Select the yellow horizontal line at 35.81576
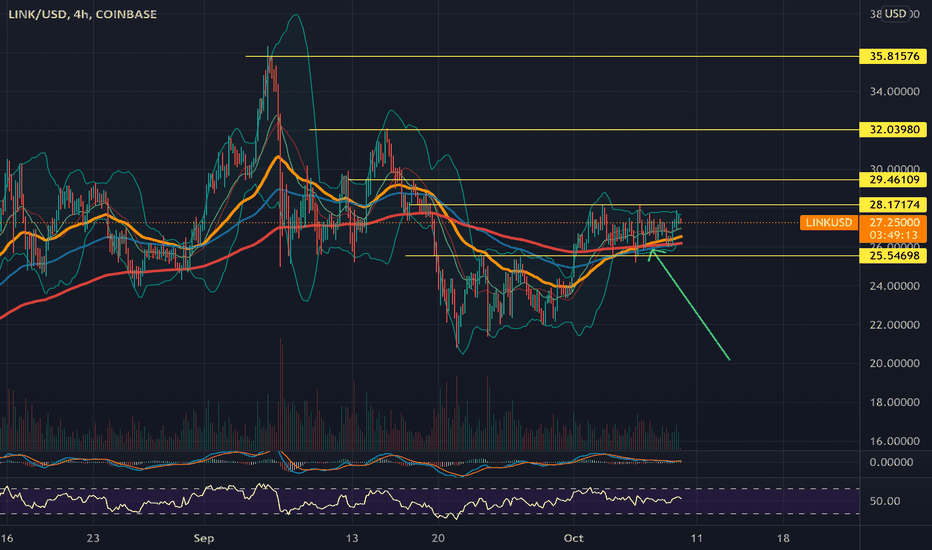 (x=553, y=56)
